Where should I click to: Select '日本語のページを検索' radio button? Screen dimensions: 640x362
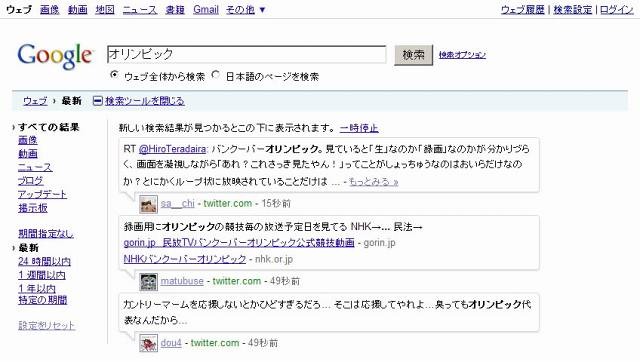(216, 75)
